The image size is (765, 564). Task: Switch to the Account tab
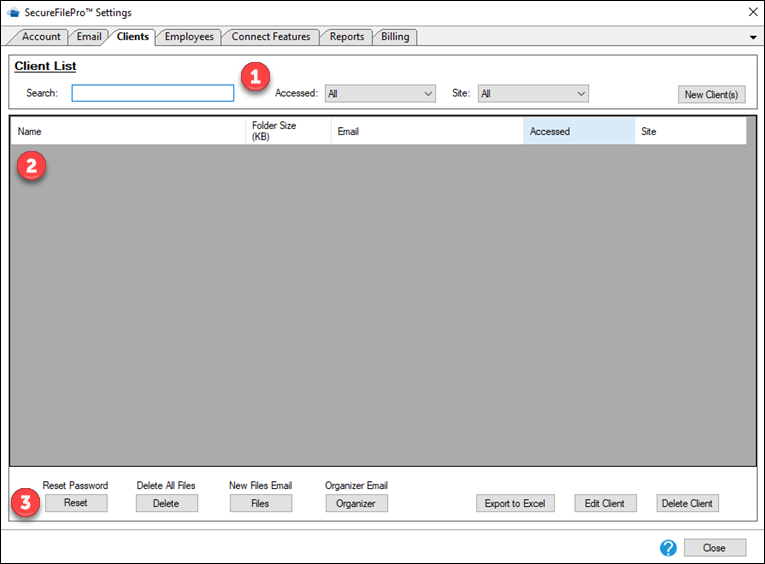pyautogui.click(x=40, y=37)
